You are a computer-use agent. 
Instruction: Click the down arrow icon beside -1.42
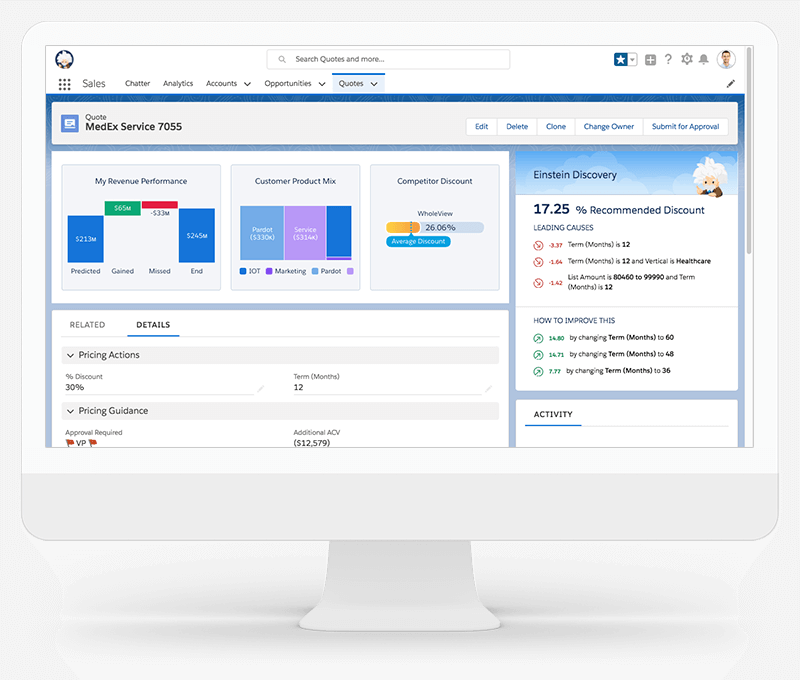point(538,283)
